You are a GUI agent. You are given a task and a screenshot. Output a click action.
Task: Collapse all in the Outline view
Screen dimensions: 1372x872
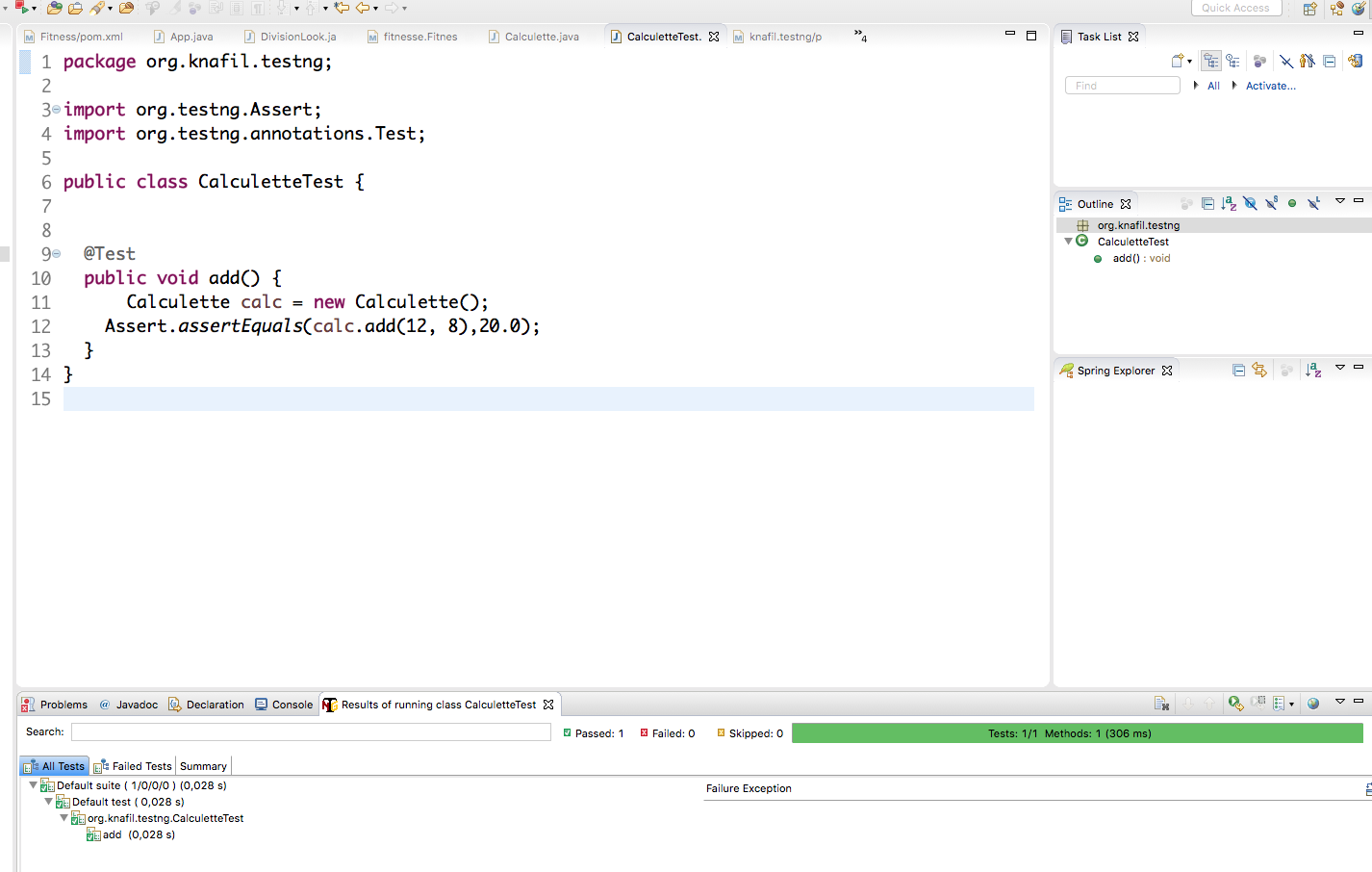(1207, 203)
